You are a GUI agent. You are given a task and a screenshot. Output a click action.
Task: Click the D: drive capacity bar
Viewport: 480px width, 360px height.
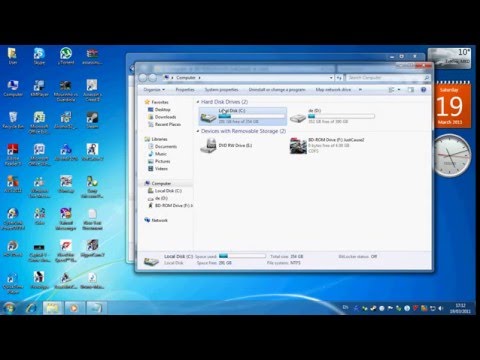click(x=341, y=116)
